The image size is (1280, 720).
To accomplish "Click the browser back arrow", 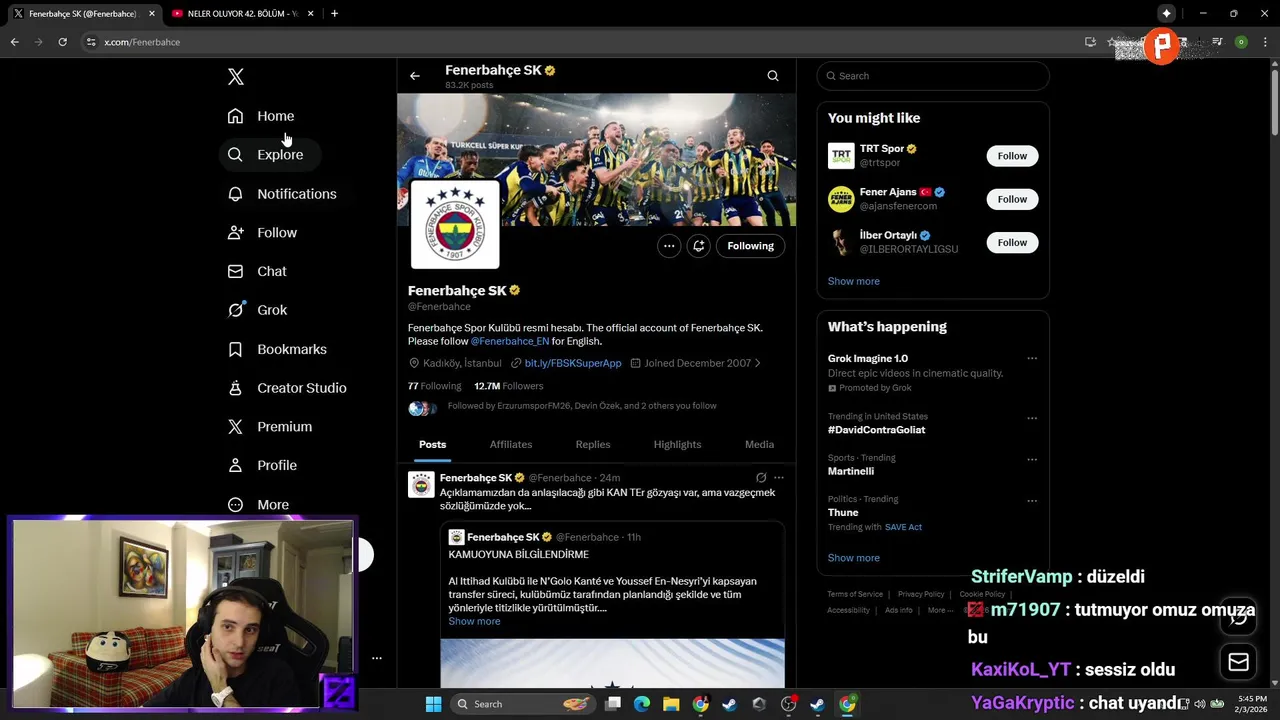I will pos(14,42).
